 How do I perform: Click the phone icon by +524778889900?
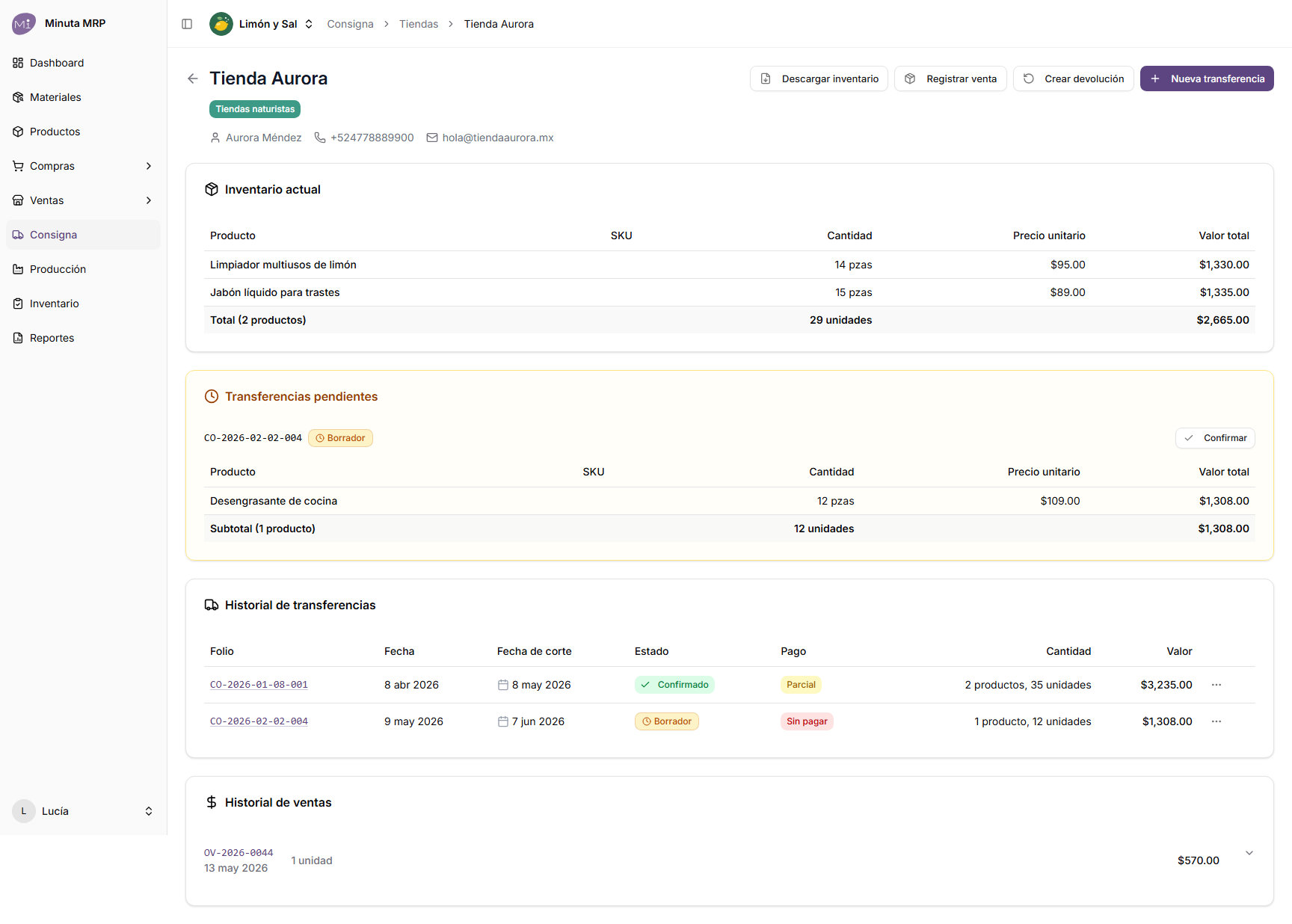coord(320,138)
